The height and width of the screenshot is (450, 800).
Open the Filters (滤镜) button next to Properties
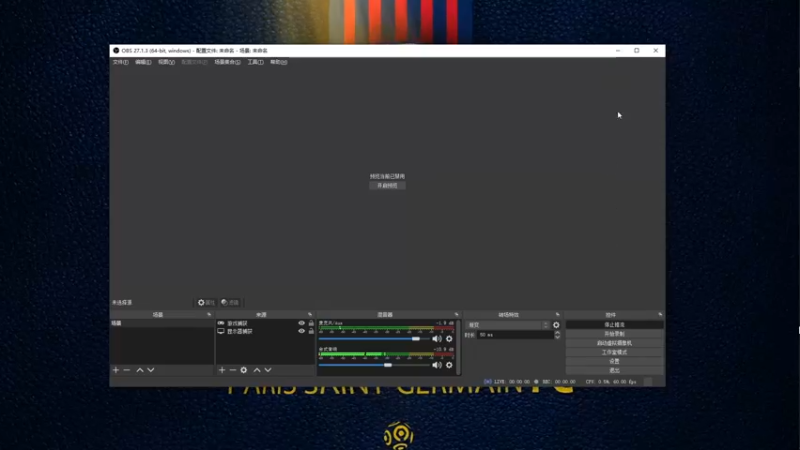230,303
